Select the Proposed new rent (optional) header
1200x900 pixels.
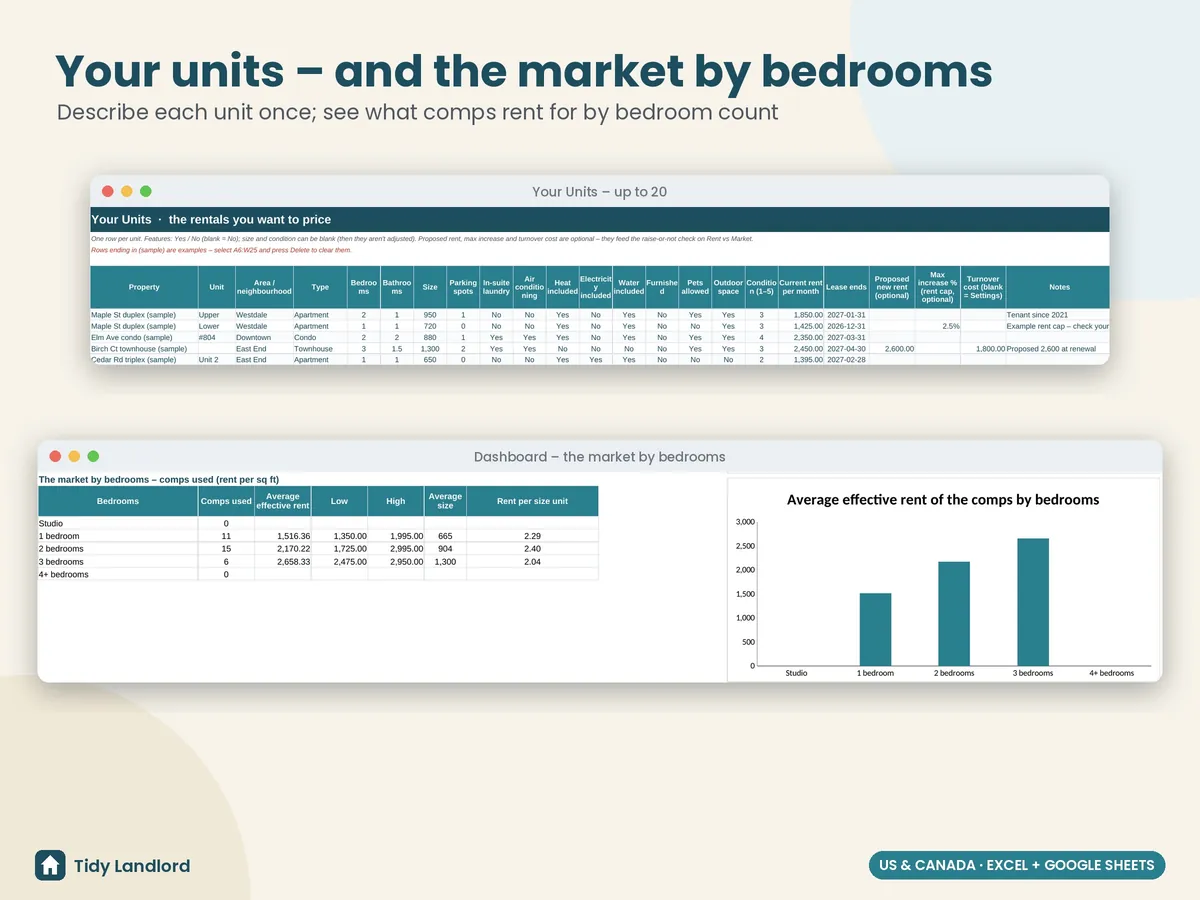click(x=892, y=287)
